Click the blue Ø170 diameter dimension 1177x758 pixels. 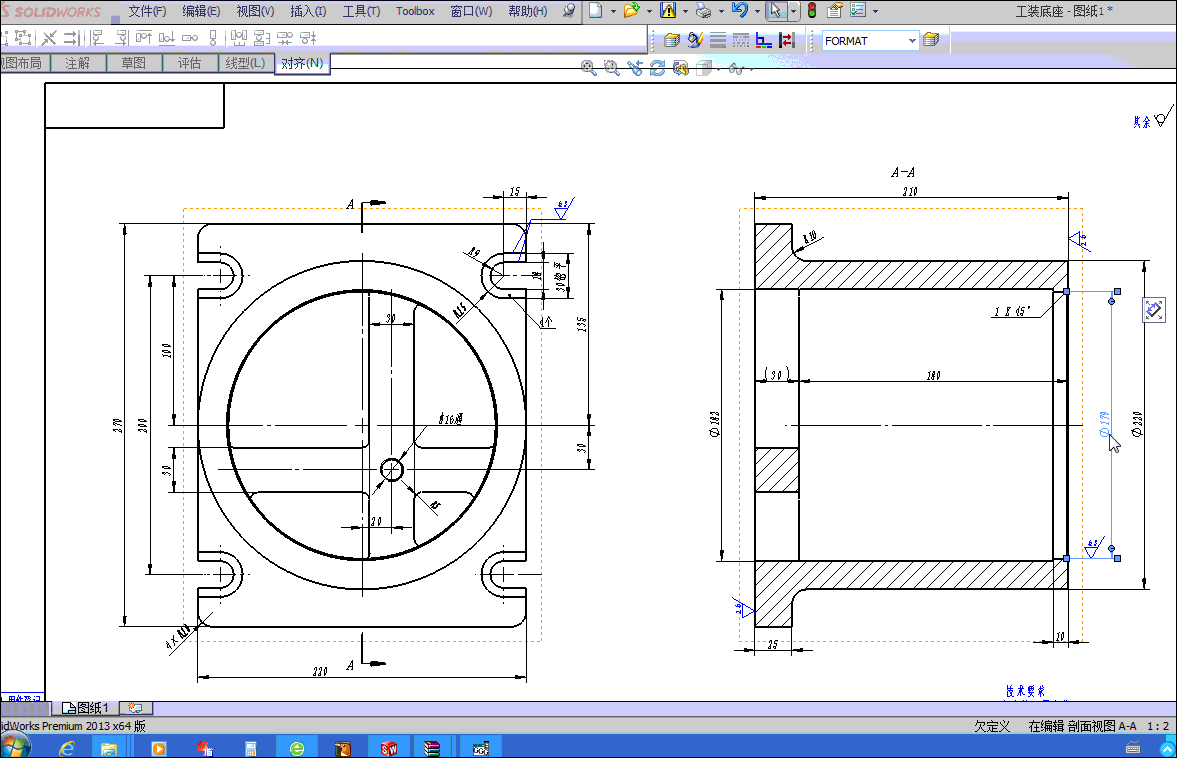[1104, 424]
